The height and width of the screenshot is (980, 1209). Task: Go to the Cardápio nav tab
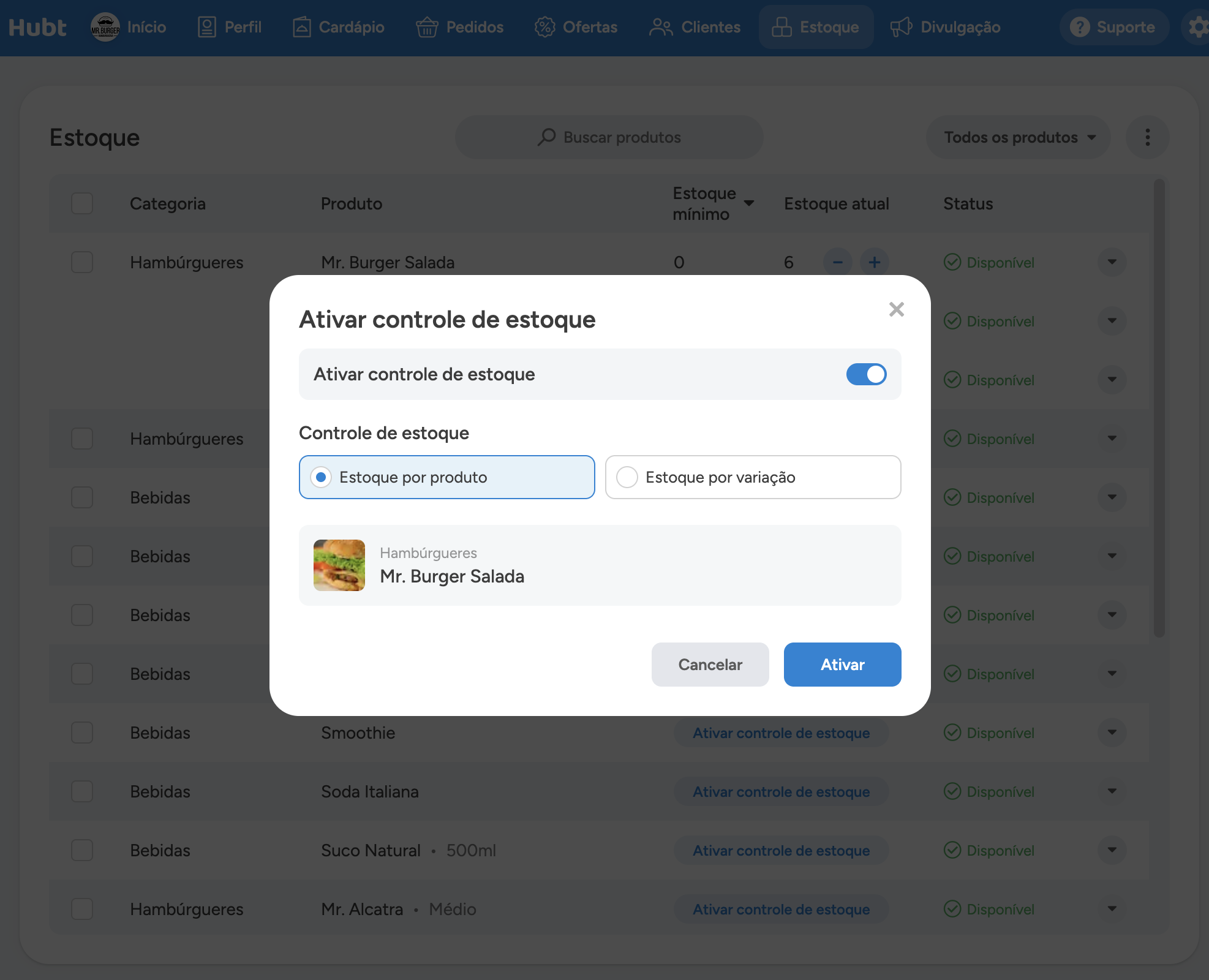(338, 28)
